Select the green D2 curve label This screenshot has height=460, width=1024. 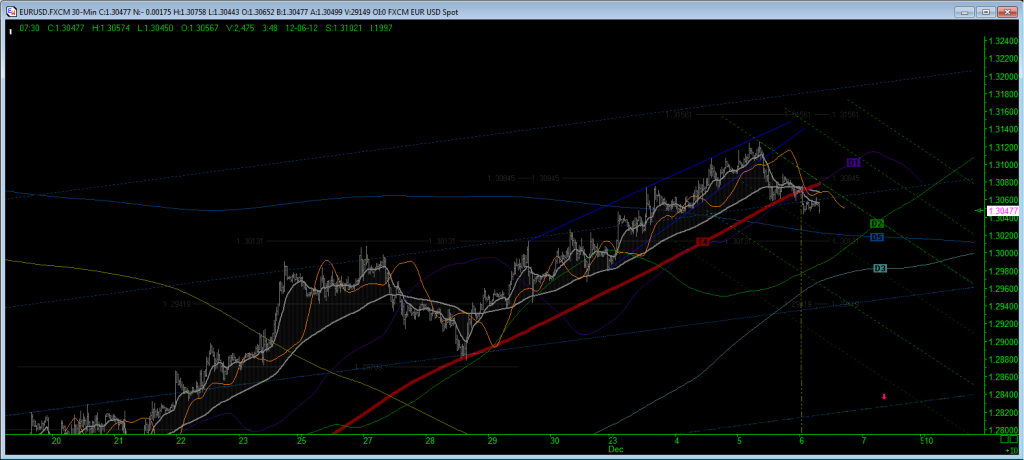coord(876,223)
